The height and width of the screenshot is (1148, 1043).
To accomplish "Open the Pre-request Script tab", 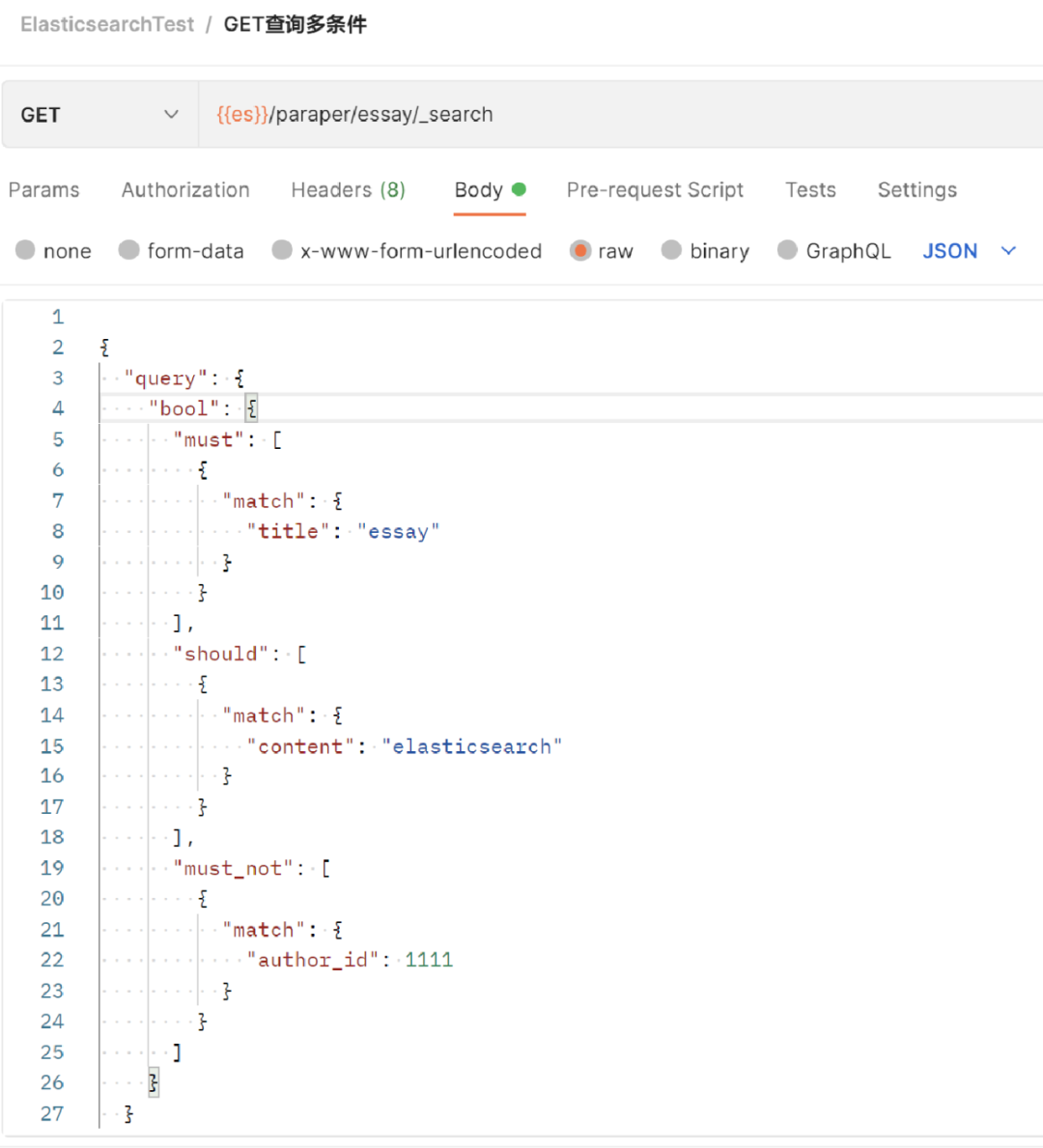I will (x=655, y=190).
